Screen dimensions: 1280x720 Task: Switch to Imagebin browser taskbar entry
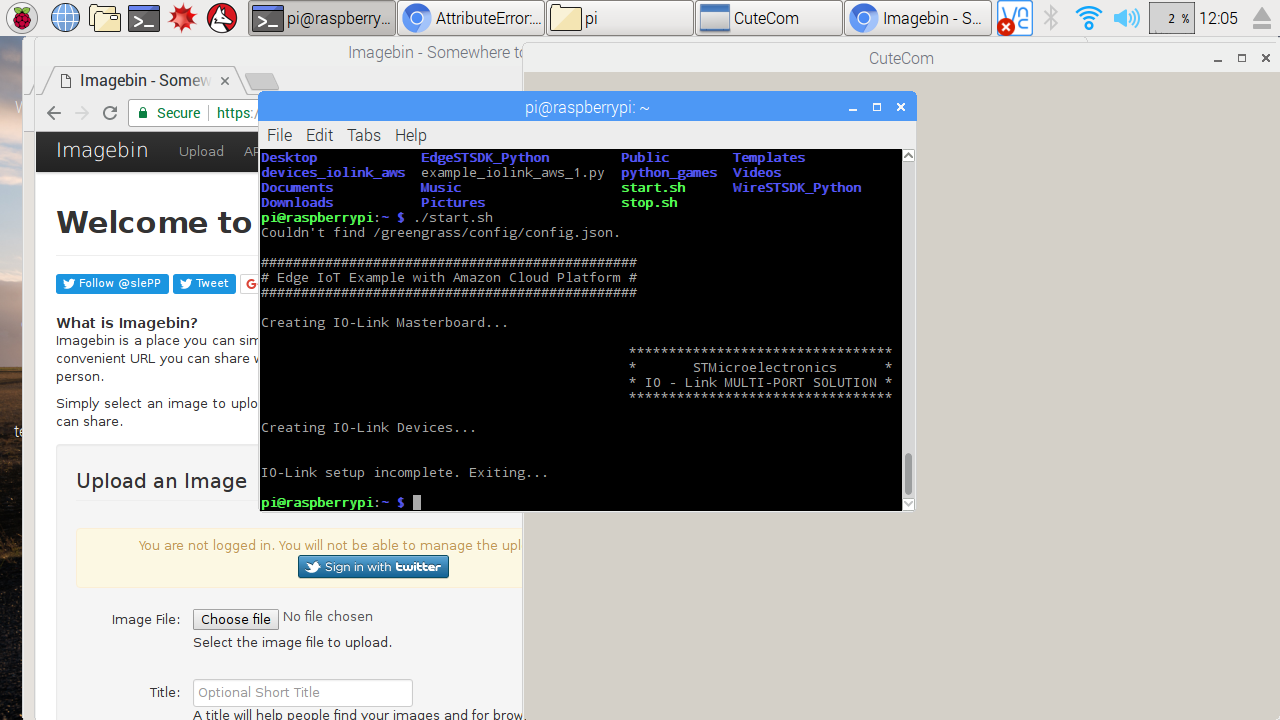pyautogui.click(x=918, y=18)
